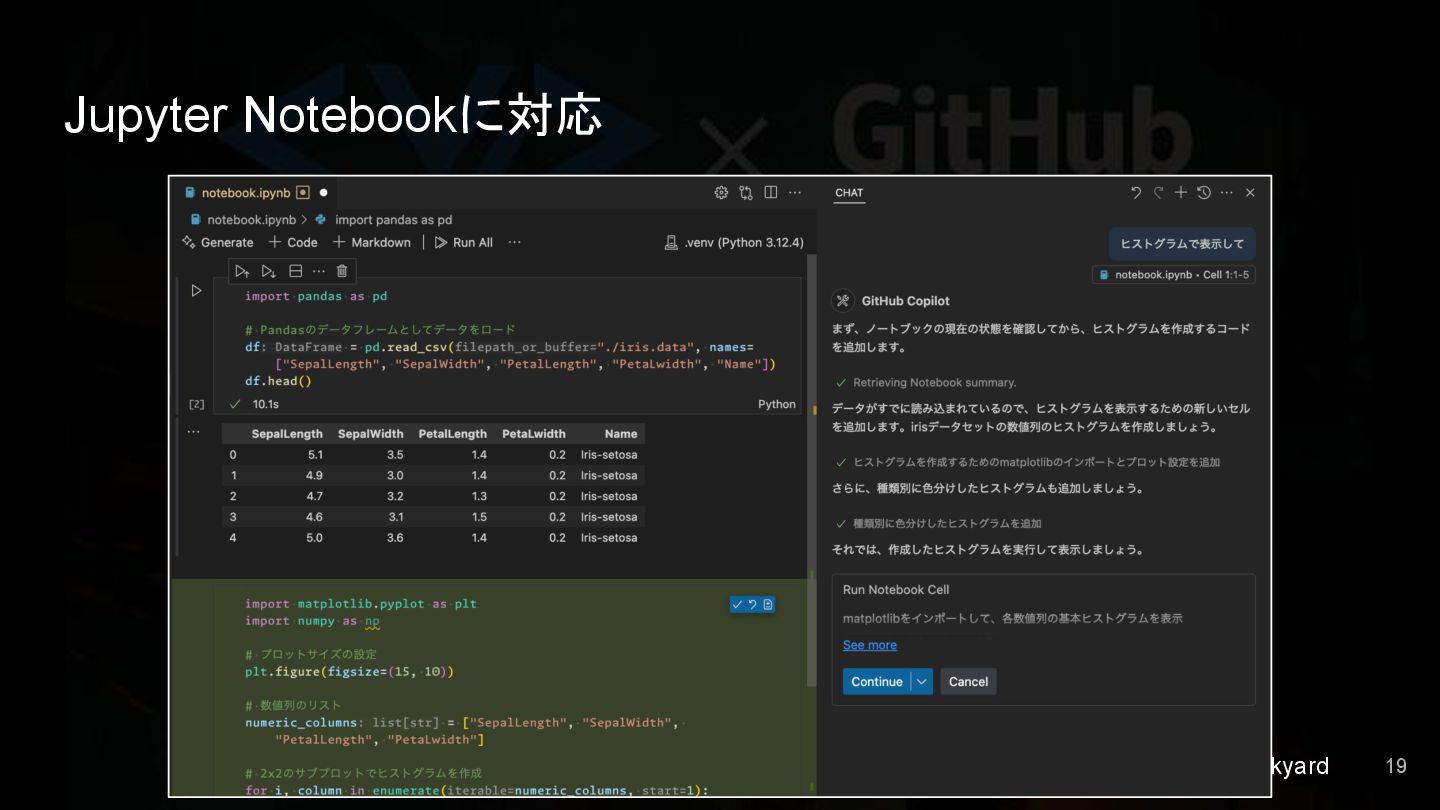1440x810 pixels.
Task: Click the Run Notebook Cell title text
Action: 896,590
